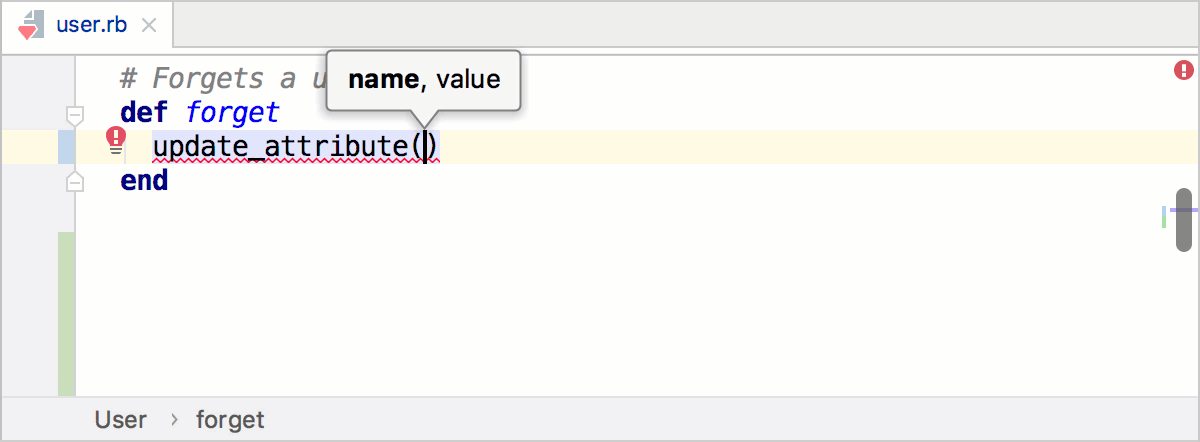The height and width of the screenshot is (442, 1200).
Task: Click the def keyword in the code
Action: (144, 113)
